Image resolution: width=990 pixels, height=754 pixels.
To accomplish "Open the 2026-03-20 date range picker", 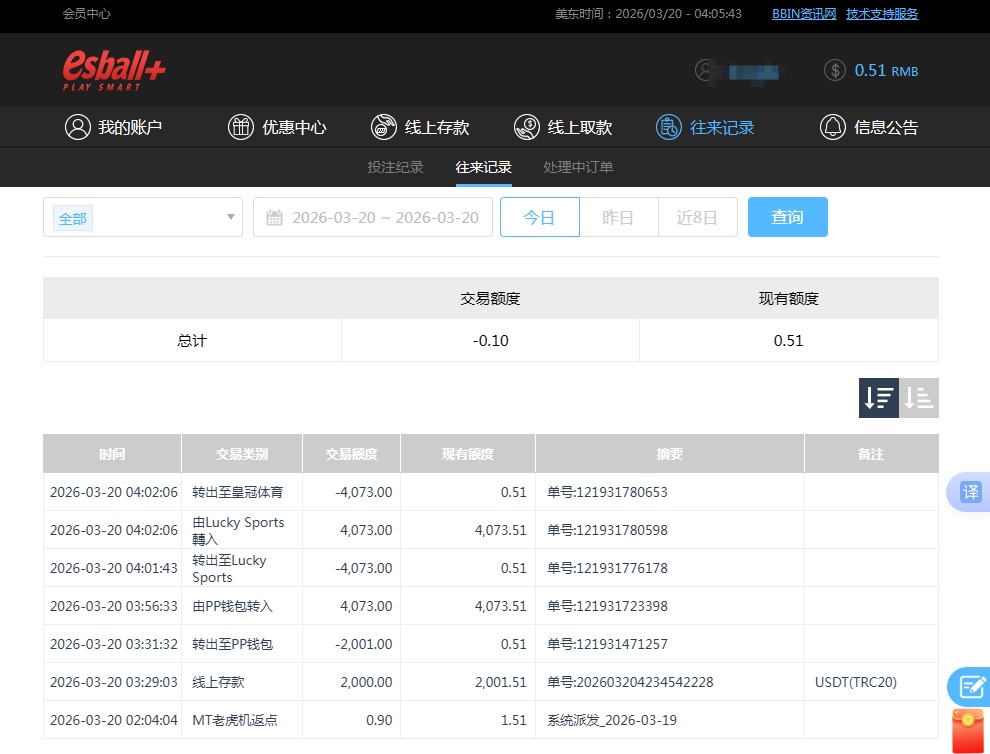I will coord(385,217).
